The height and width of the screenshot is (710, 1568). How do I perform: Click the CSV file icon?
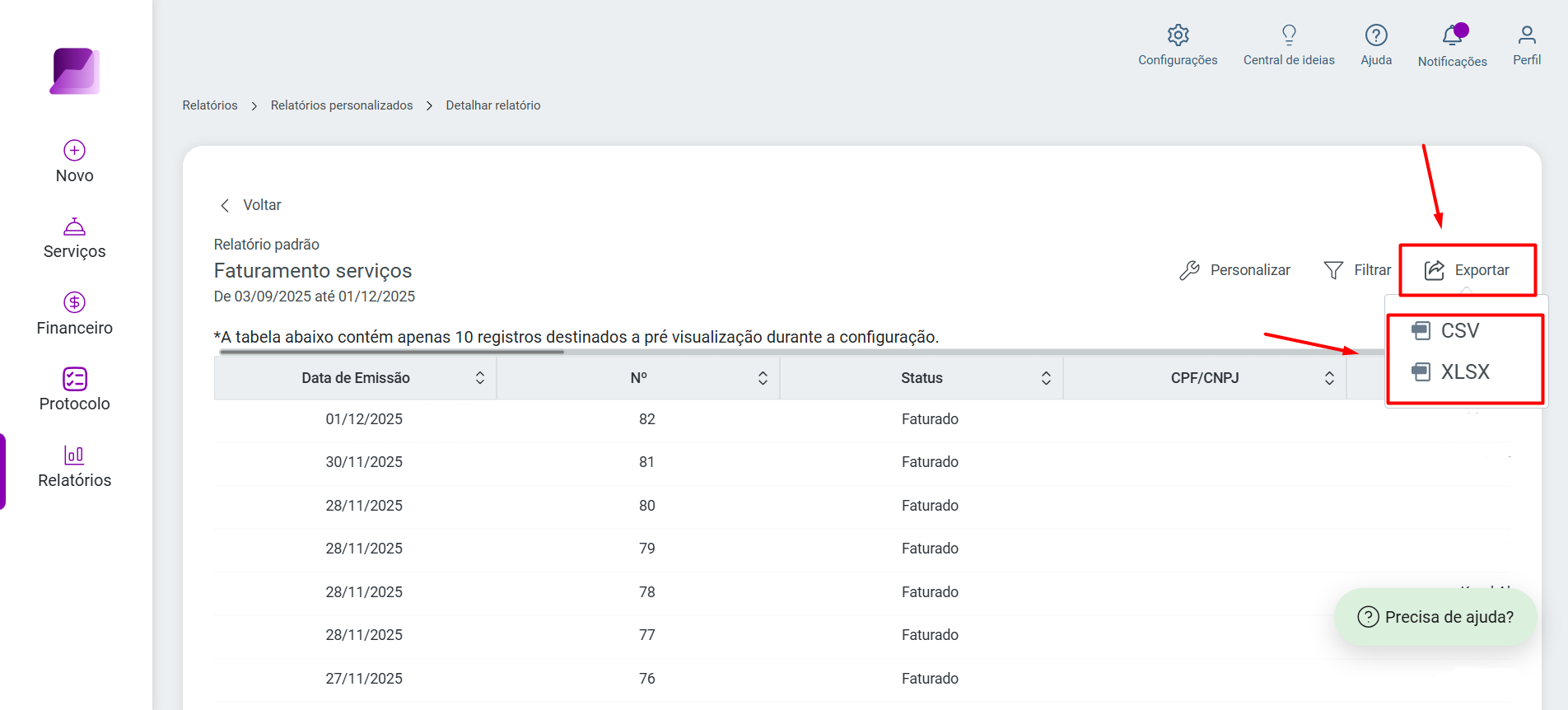1421,331
